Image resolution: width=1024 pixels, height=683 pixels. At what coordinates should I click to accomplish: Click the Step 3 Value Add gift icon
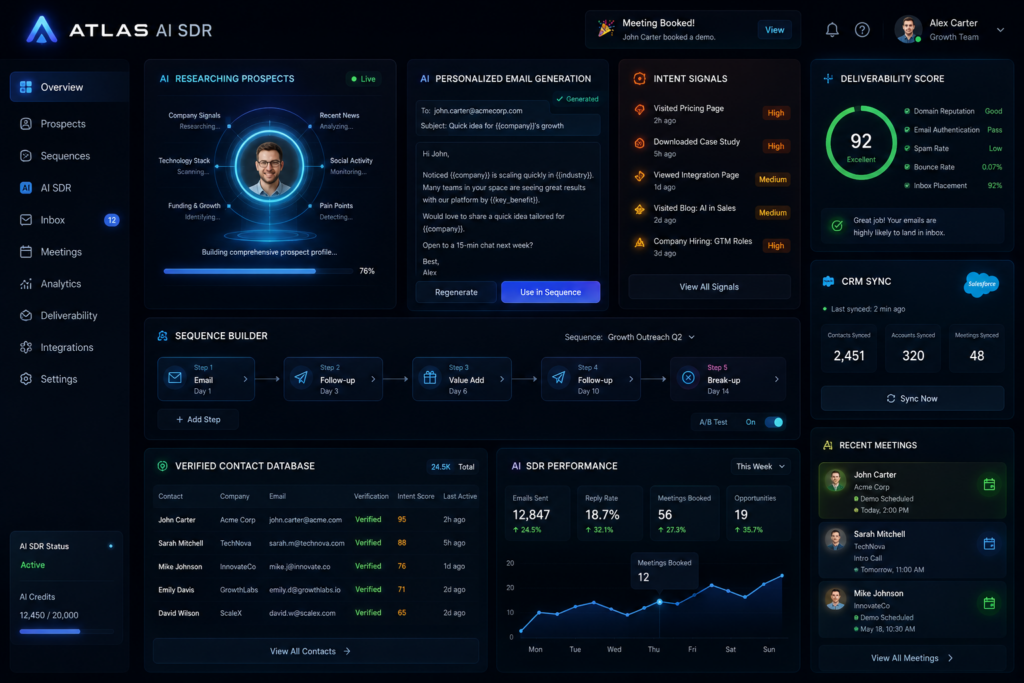[x=430, y=377]
